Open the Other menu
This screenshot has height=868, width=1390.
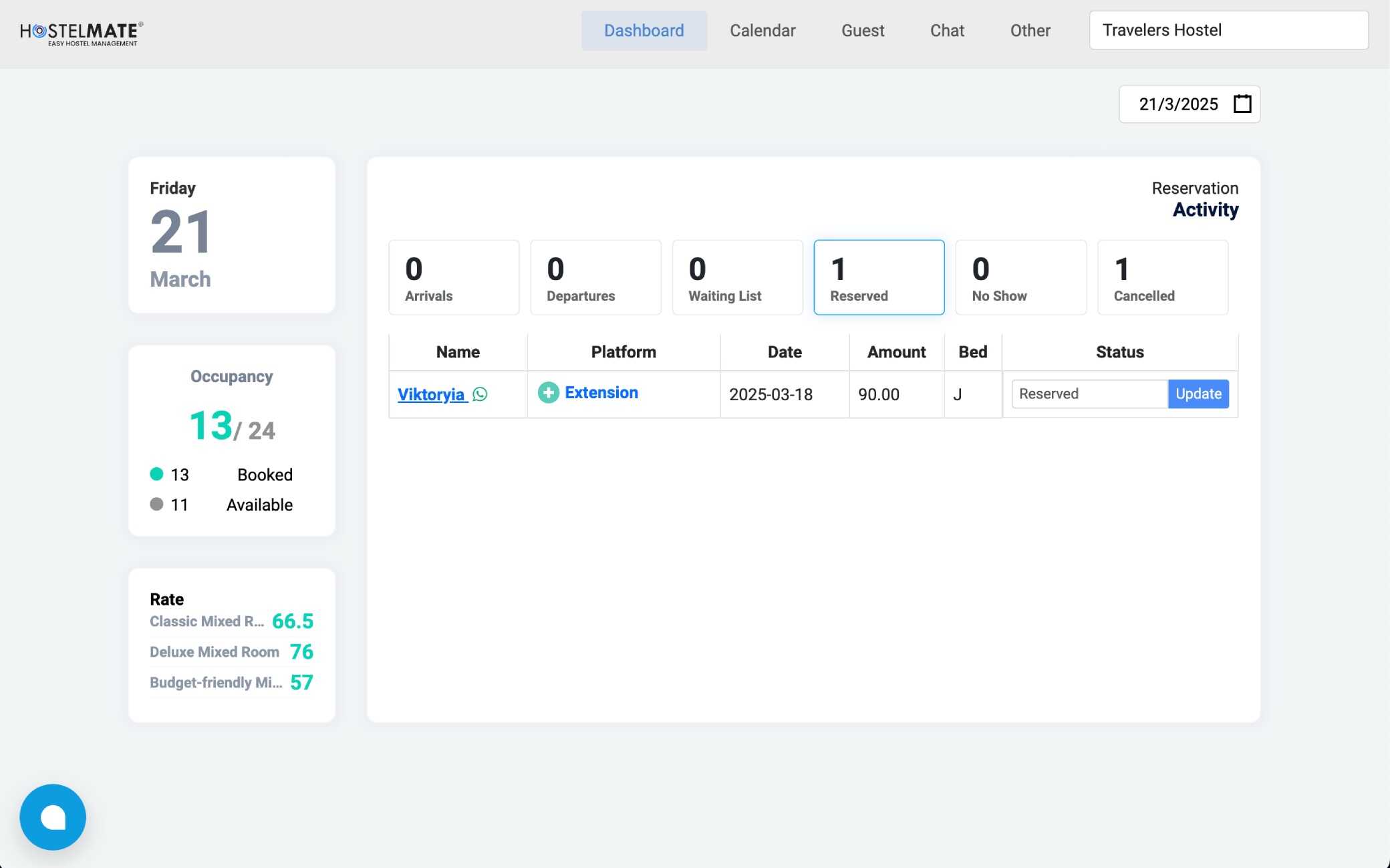[1030, 31]
